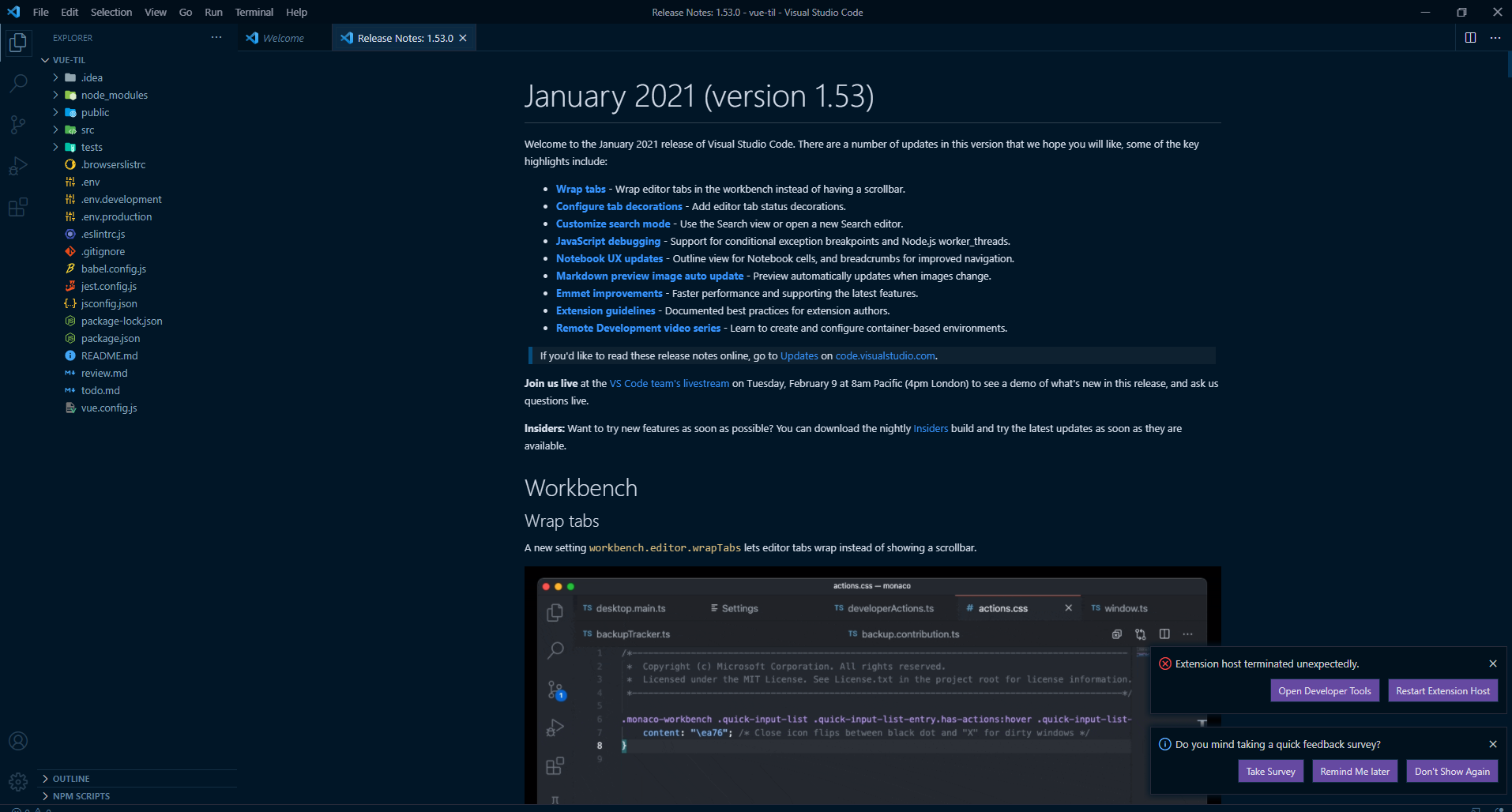Expand the tests folder

[92, 147]
